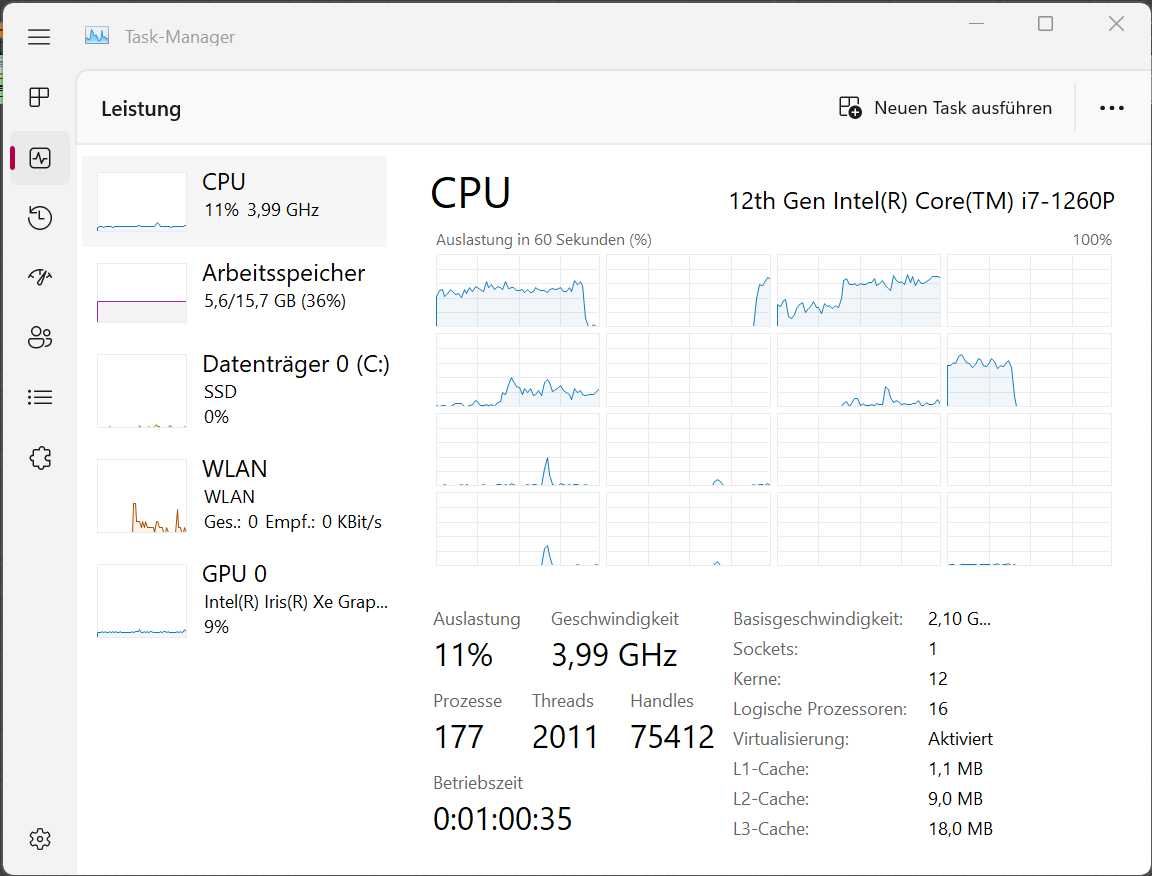Expand the navigation pane with the hamburger menu

point(39,36)
